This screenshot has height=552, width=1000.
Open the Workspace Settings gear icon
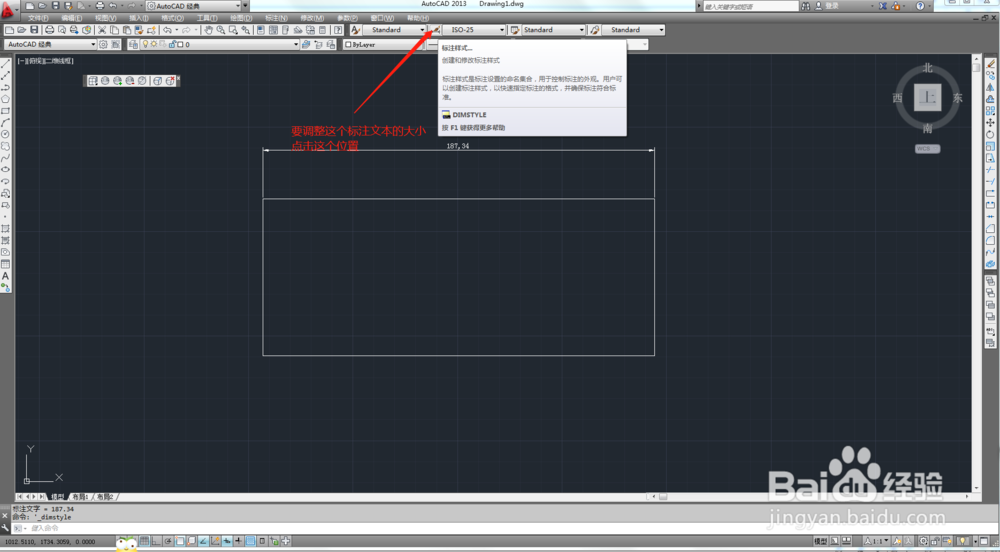pyautogui.click(x=103, y=45)
